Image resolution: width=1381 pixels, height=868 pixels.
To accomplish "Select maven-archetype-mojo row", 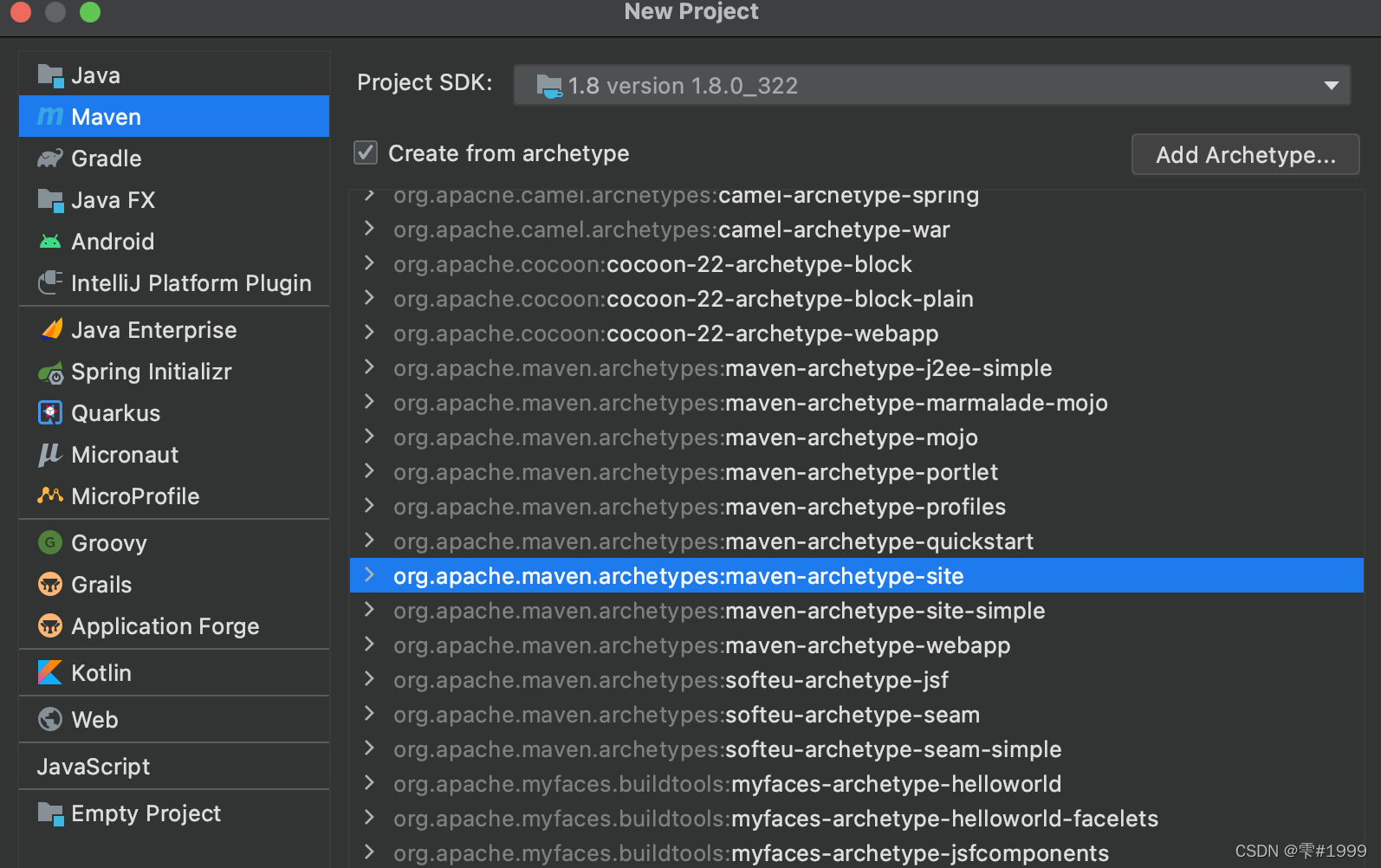I will (856, 437).
